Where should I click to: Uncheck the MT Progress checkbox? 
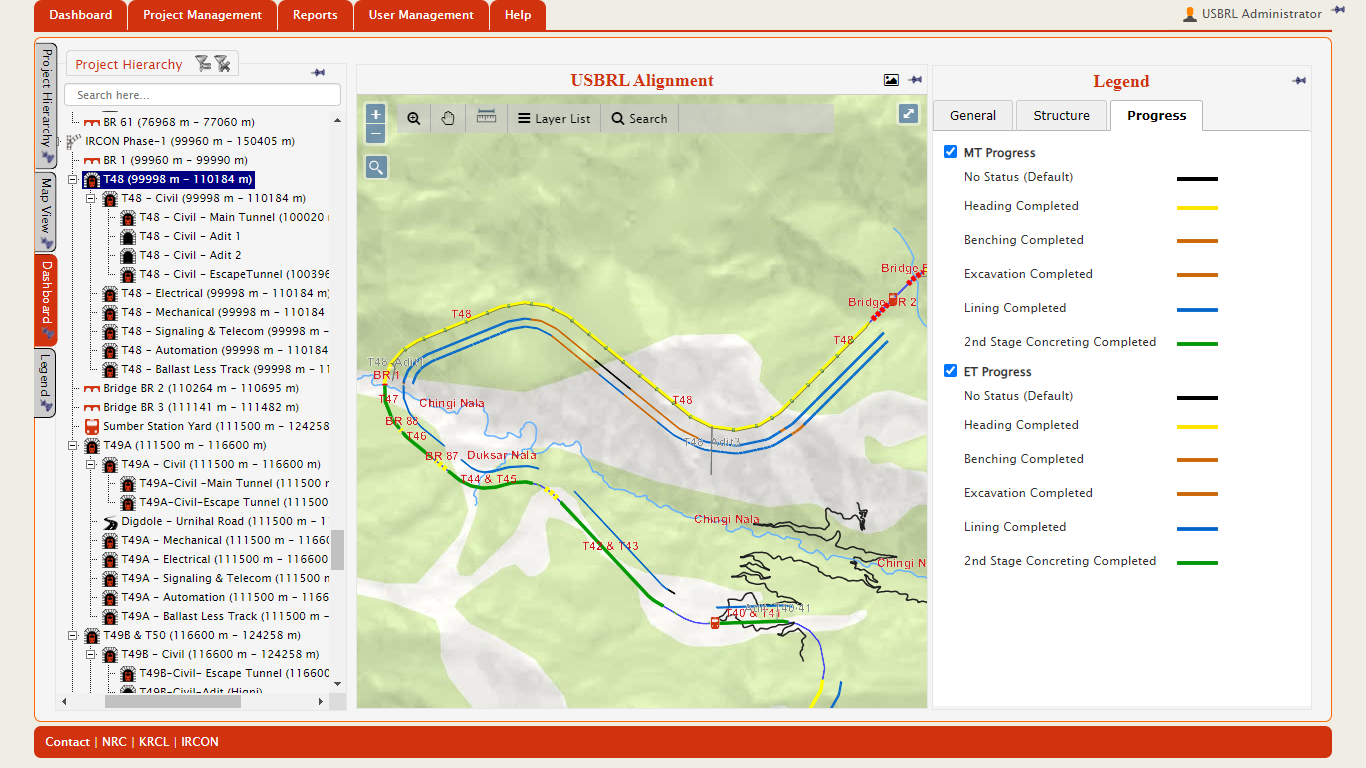tap(951, 153)
